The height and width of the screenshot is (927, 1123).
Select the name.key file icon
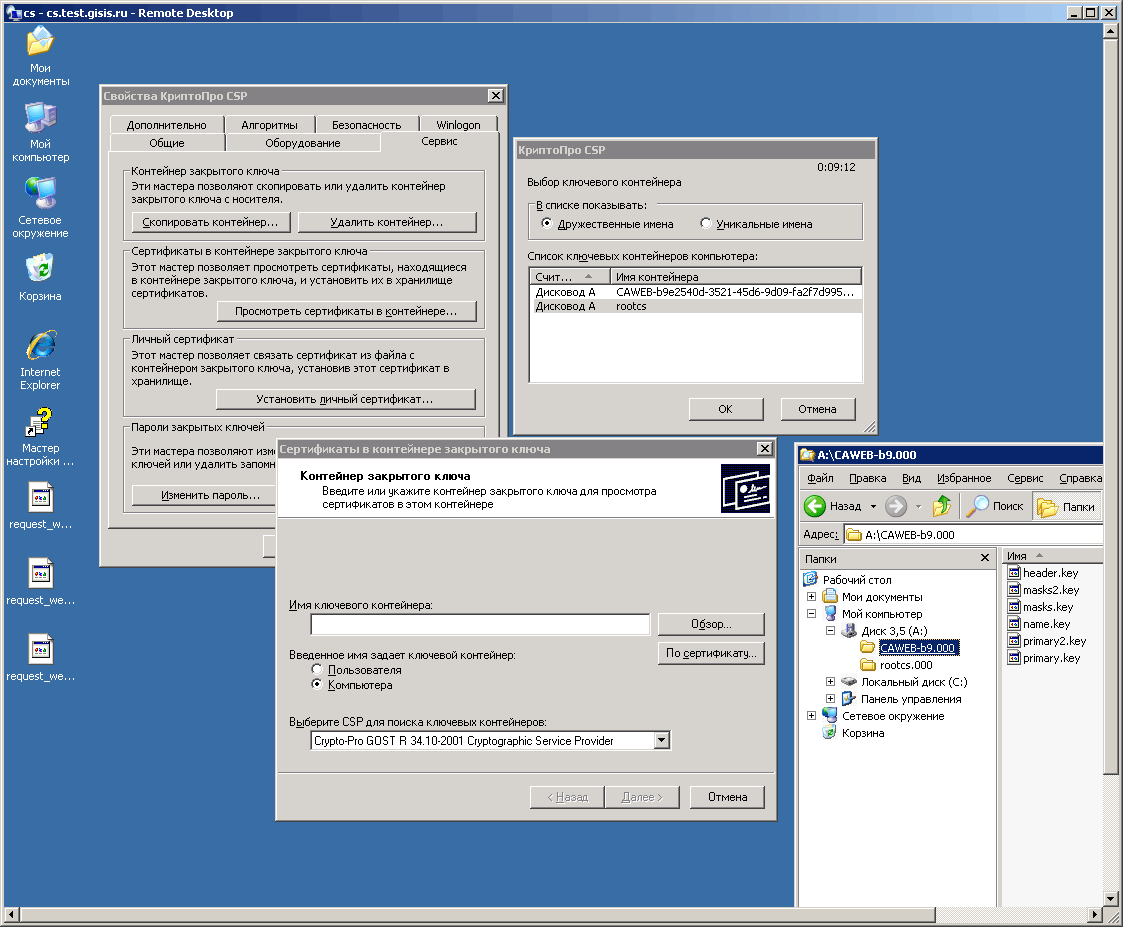click(1013, 624)
